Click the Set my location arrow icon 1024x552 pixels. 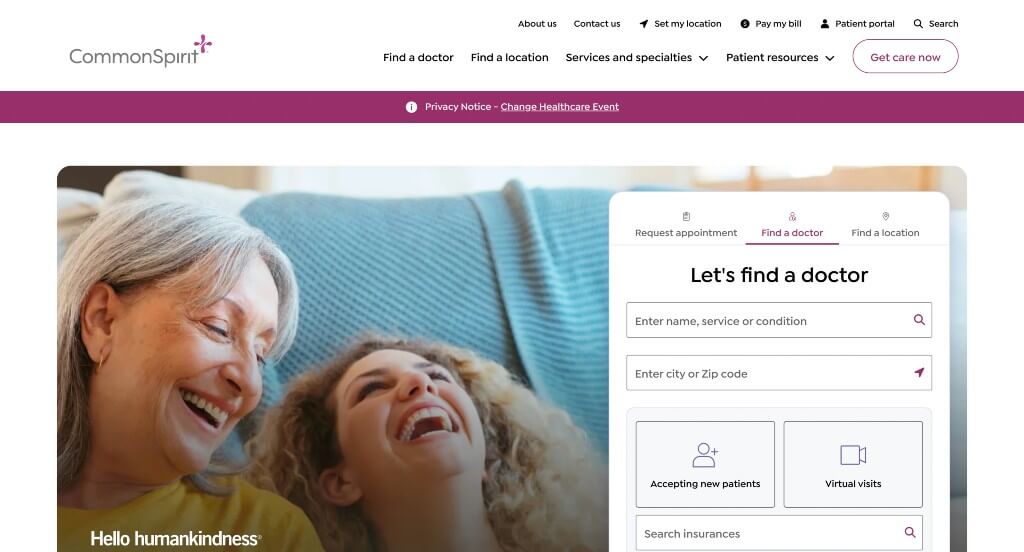pyautogui.click(x=644, y=24)
